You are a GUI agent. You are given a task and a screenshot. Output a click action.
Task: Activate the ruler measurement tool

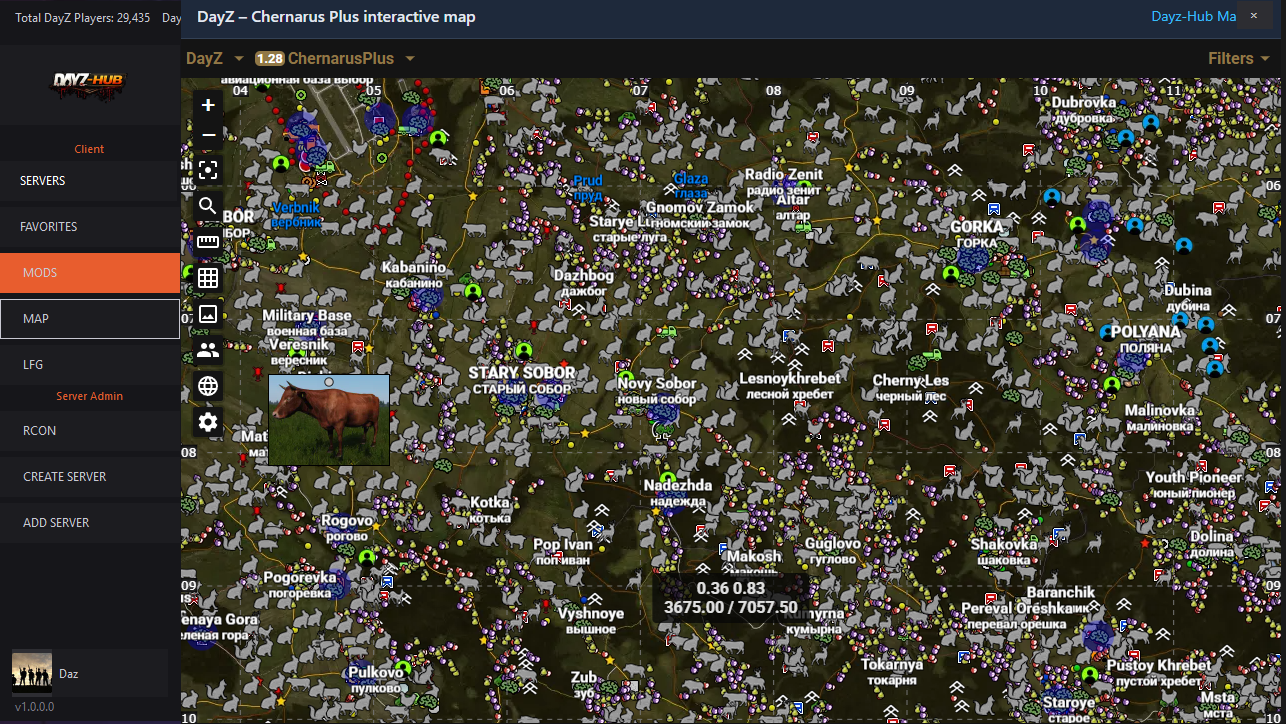point(207,241)
